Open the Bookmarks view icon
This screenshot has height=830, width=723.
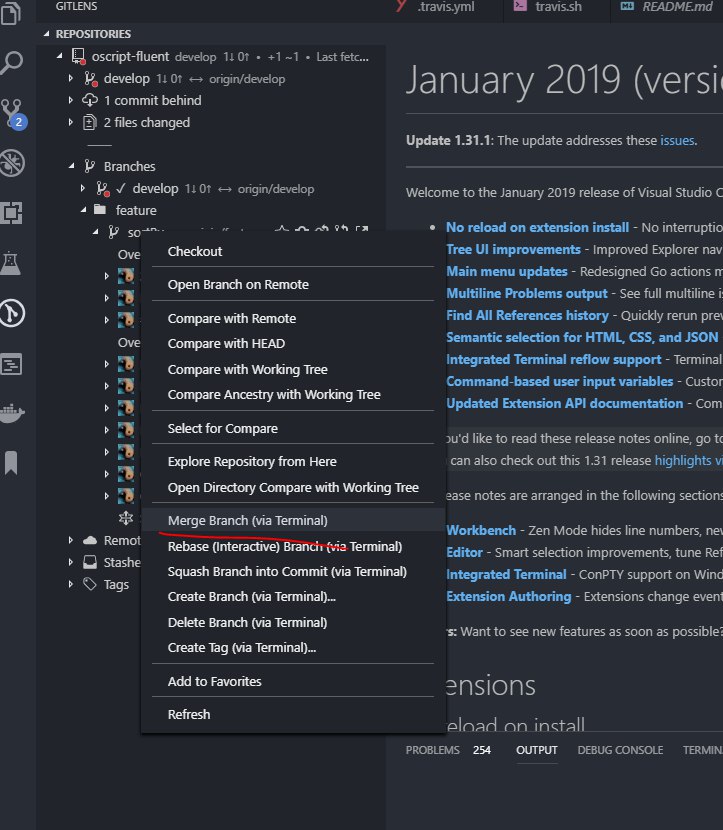click(x=11, y=463)
